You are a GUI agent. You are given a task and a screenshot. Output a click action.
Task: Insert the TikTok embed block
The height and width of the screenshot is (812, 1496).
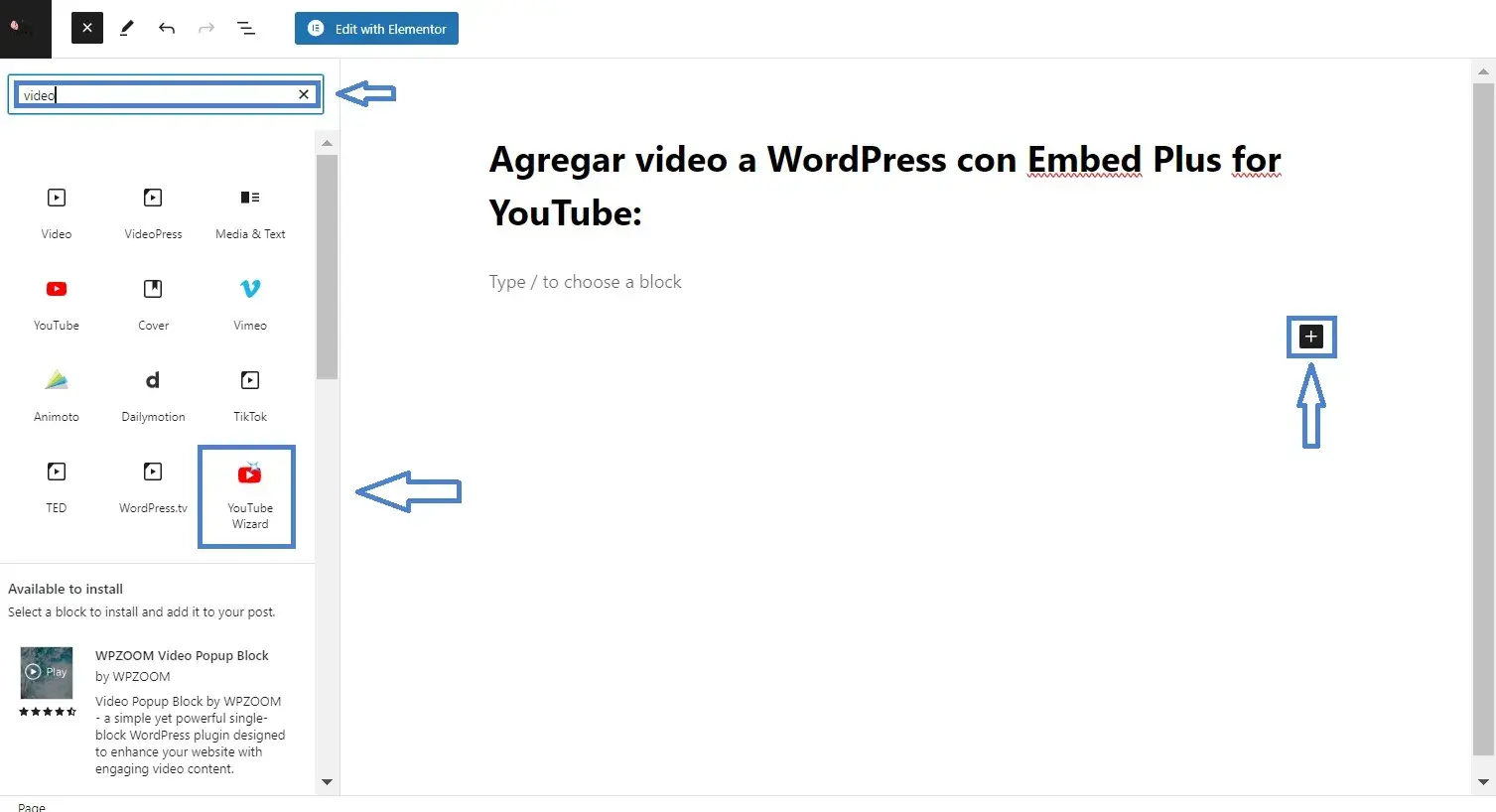pos(250,395)
